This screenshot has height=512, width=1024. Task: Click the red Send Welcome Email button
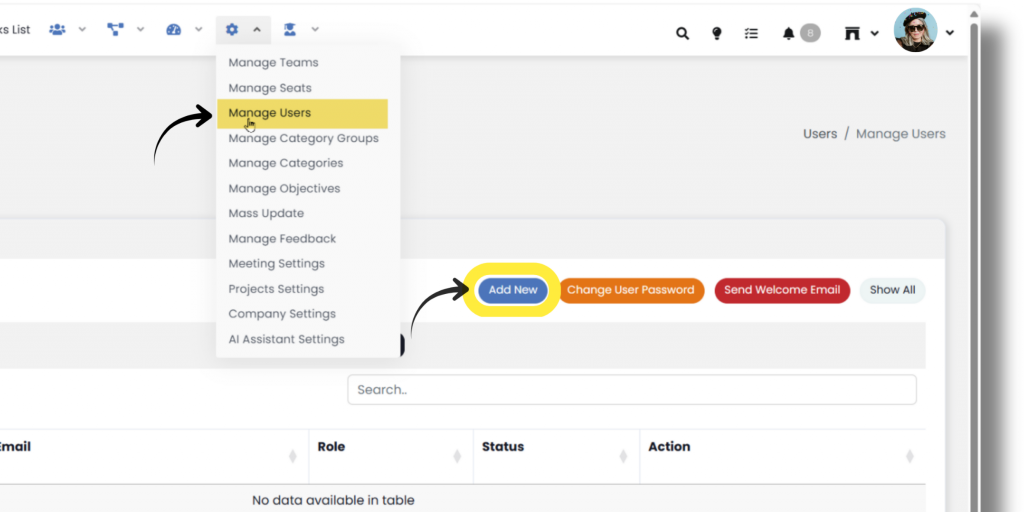(782, 290)
